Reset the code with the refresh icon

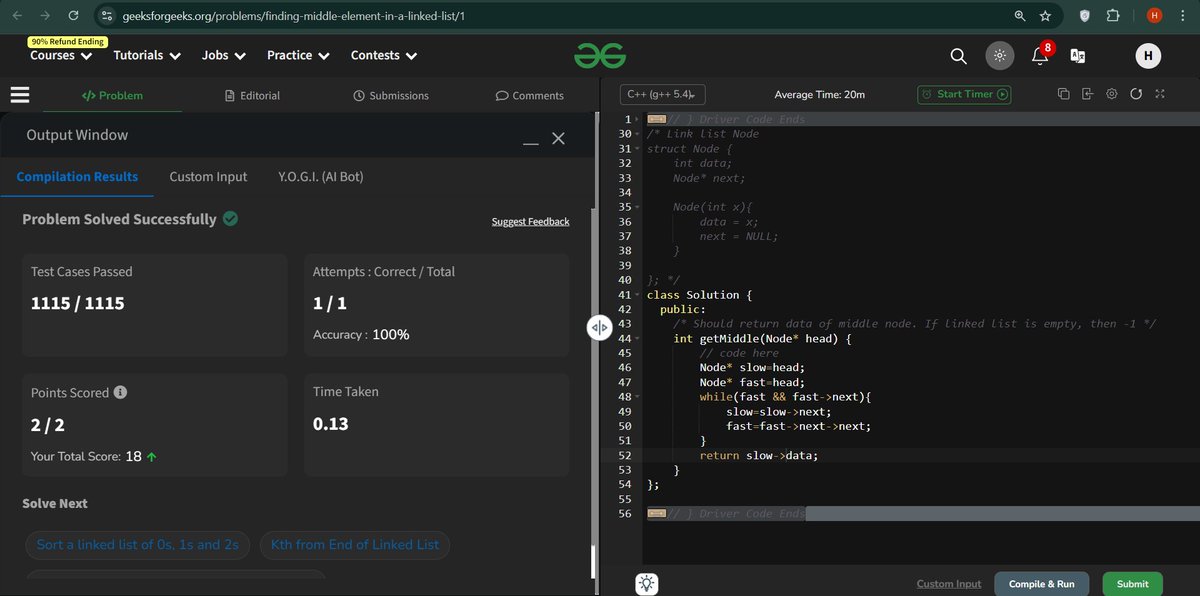(1136, 94)
